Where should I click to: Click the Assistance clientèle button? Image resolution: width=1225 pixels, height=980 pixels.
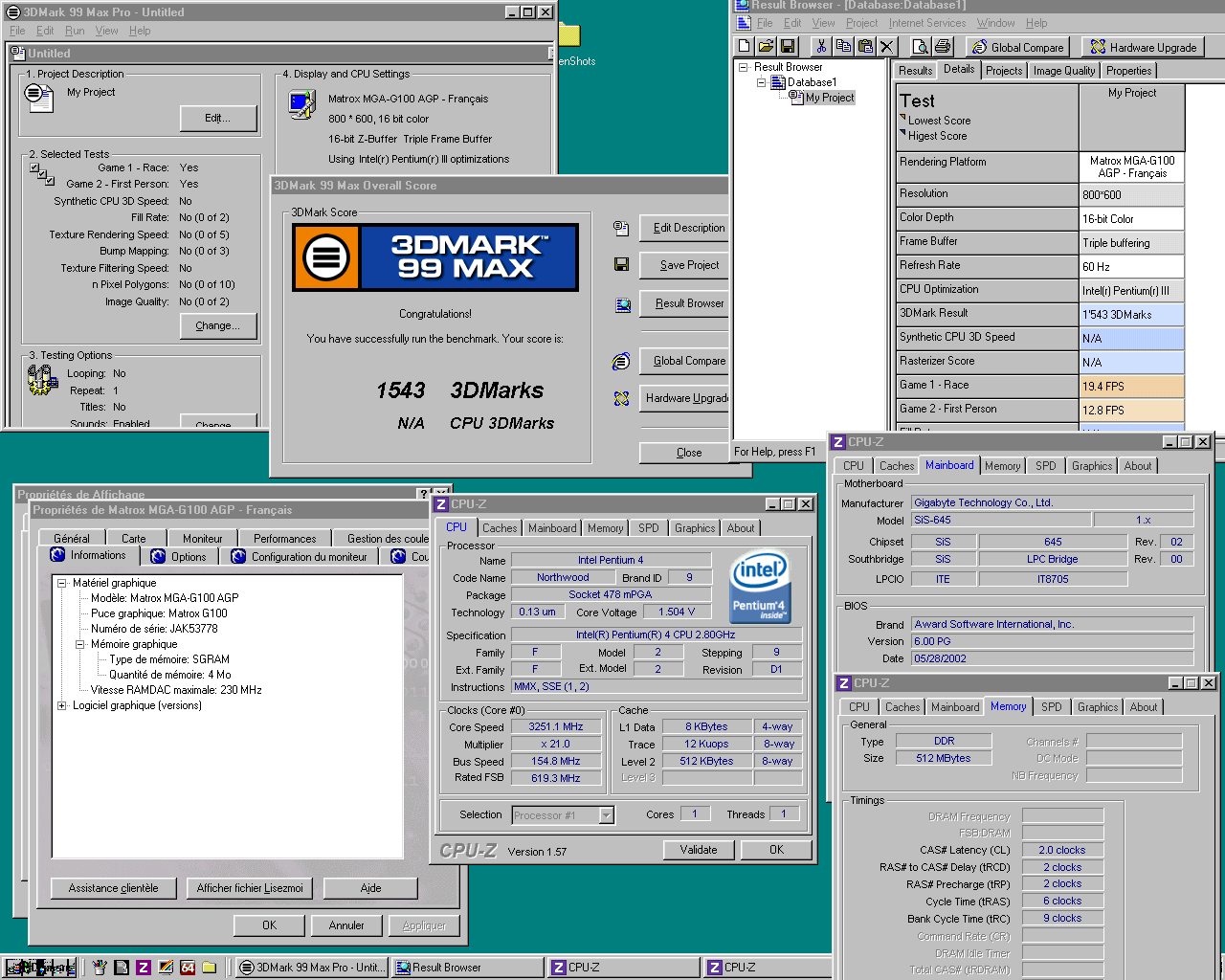[114, 888]
